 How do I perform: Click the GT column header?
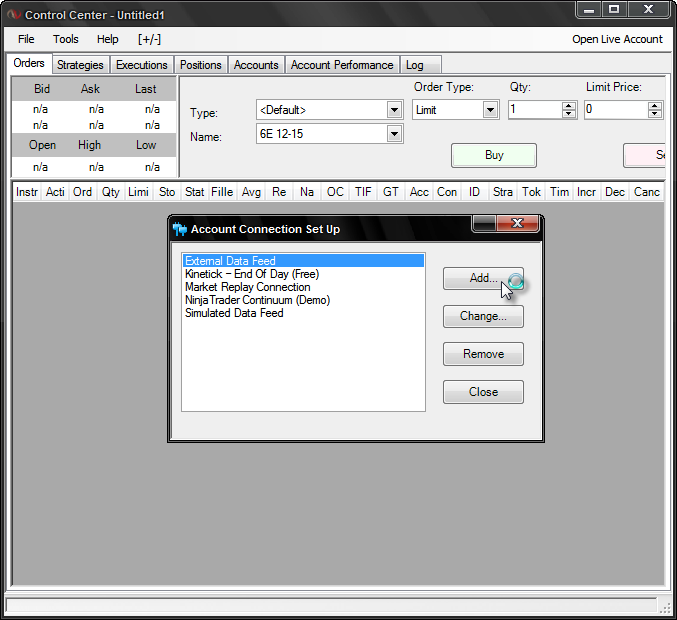click(x=391, y=192)
